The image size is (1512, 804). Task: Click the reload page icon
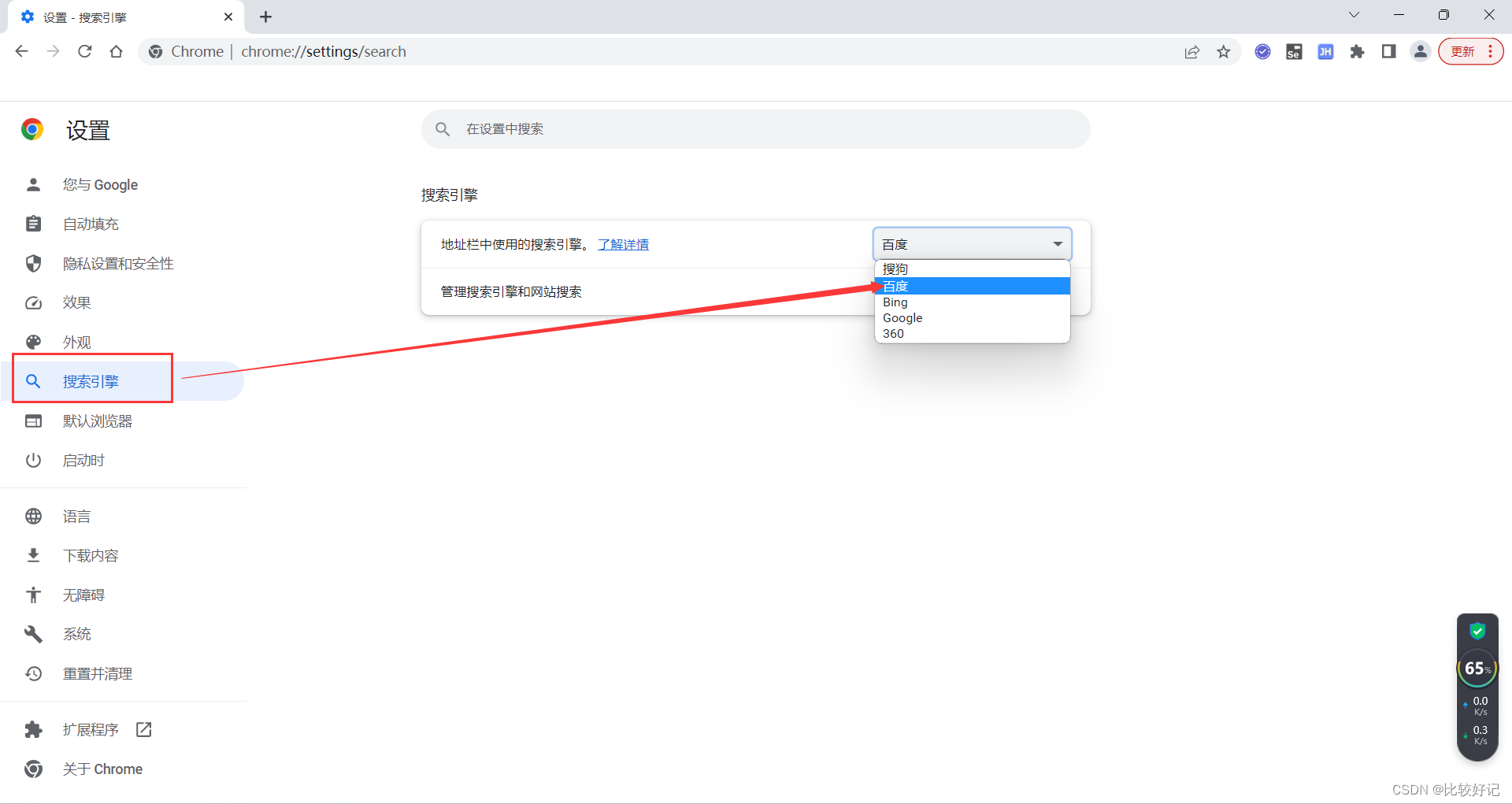85,52
